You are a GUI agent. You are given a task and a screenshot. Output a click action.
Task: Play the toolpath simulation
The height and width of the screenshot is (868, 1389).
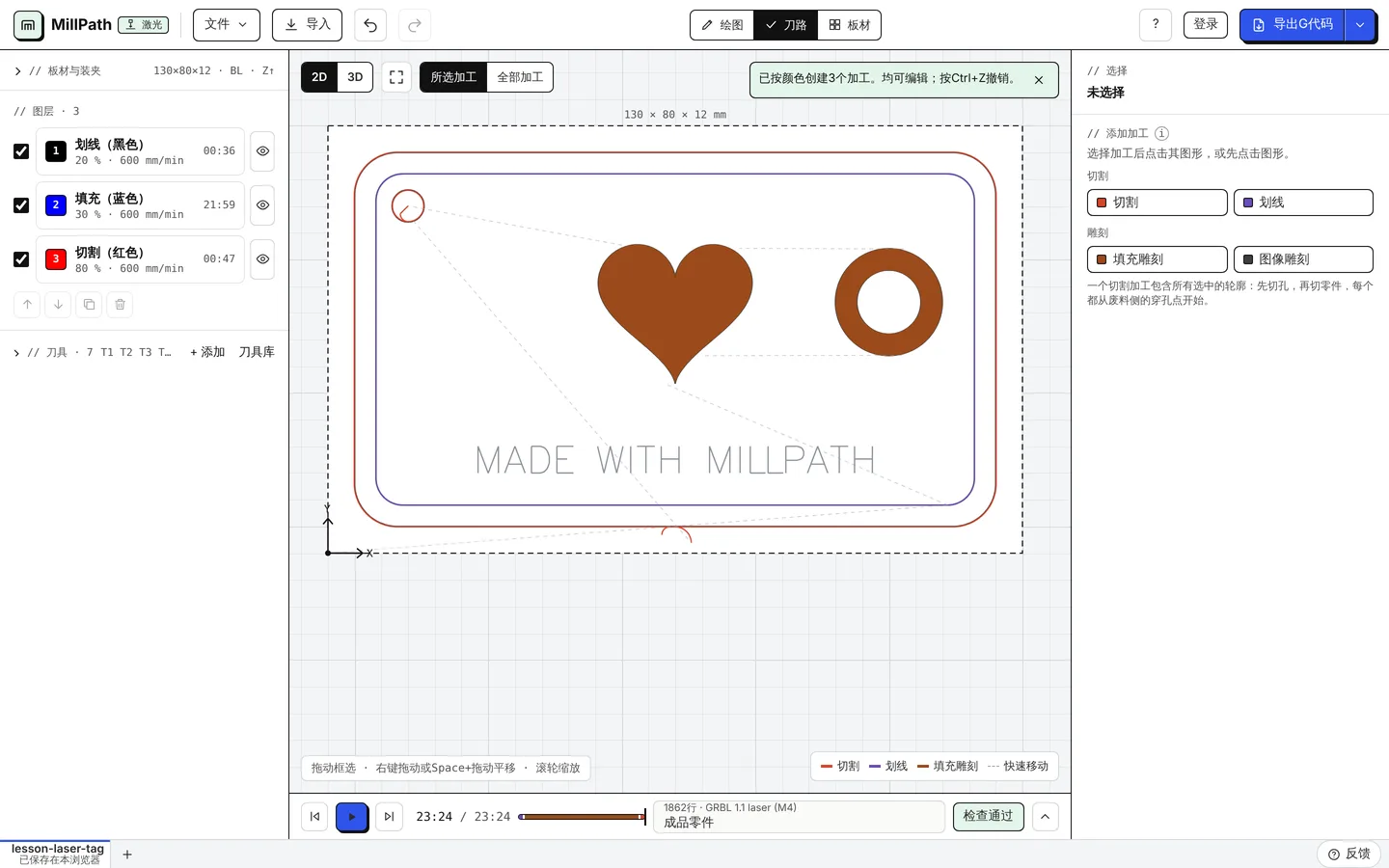pos(352,817)
